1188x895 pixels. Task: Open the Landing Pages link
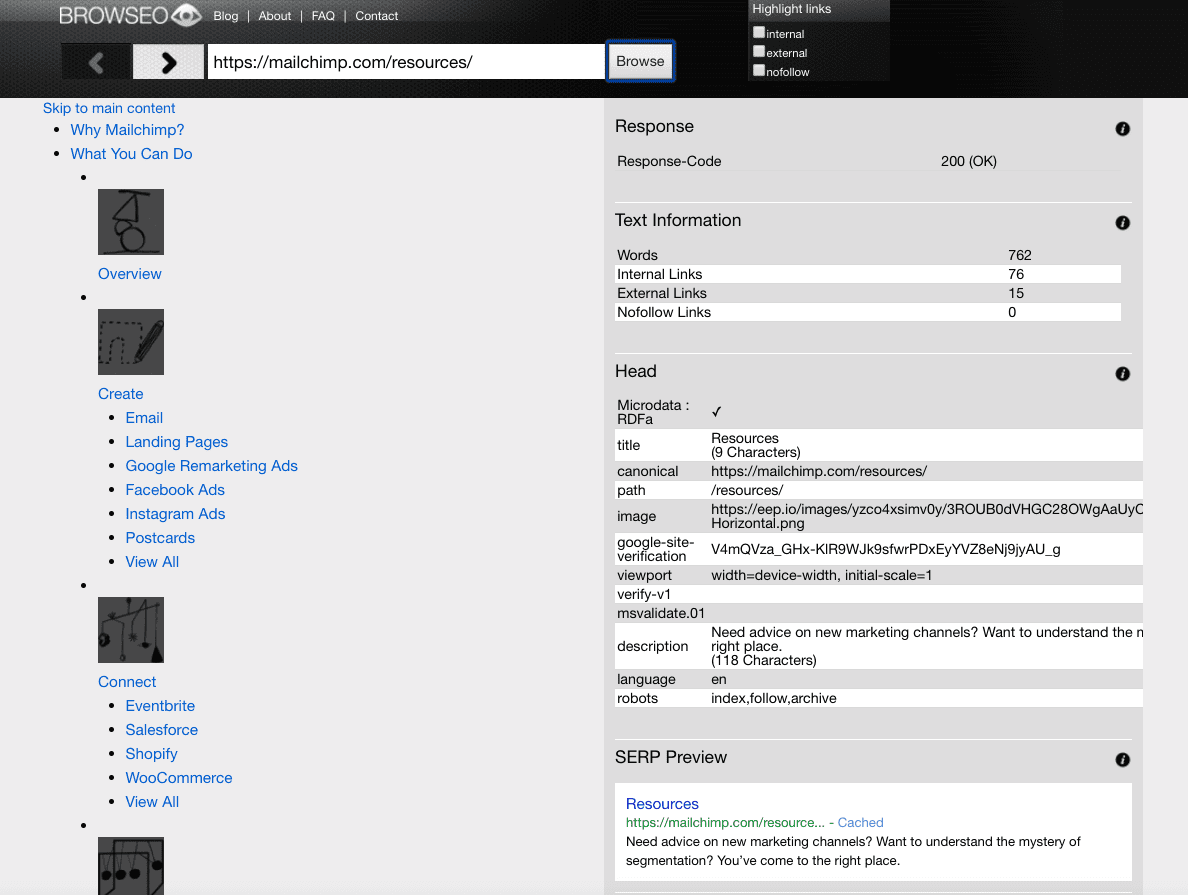[177, 442]
